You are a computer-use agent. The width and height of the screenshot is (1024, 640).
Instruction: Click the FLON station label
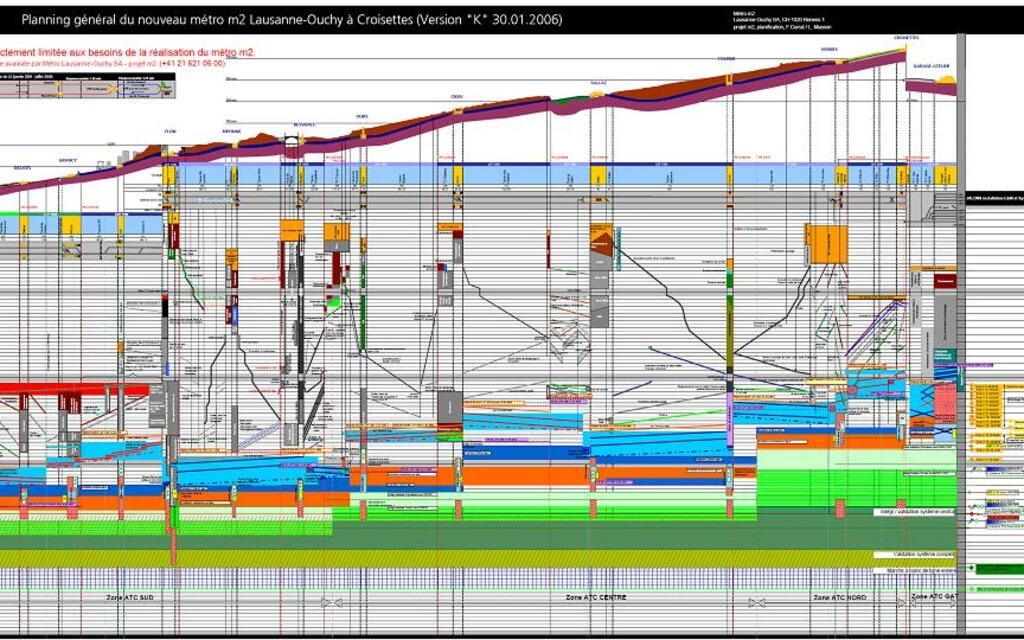pyautogui.click(x=169, y=131)
